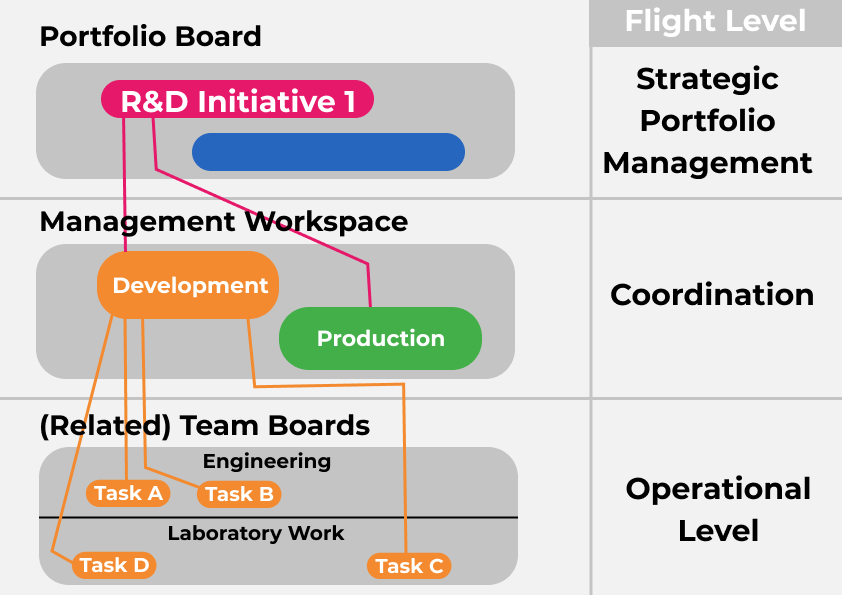Select Task D in Laboratory Work
Viewport: 842px width, 595px height.
pyautogui.click(x=114, y=565)
